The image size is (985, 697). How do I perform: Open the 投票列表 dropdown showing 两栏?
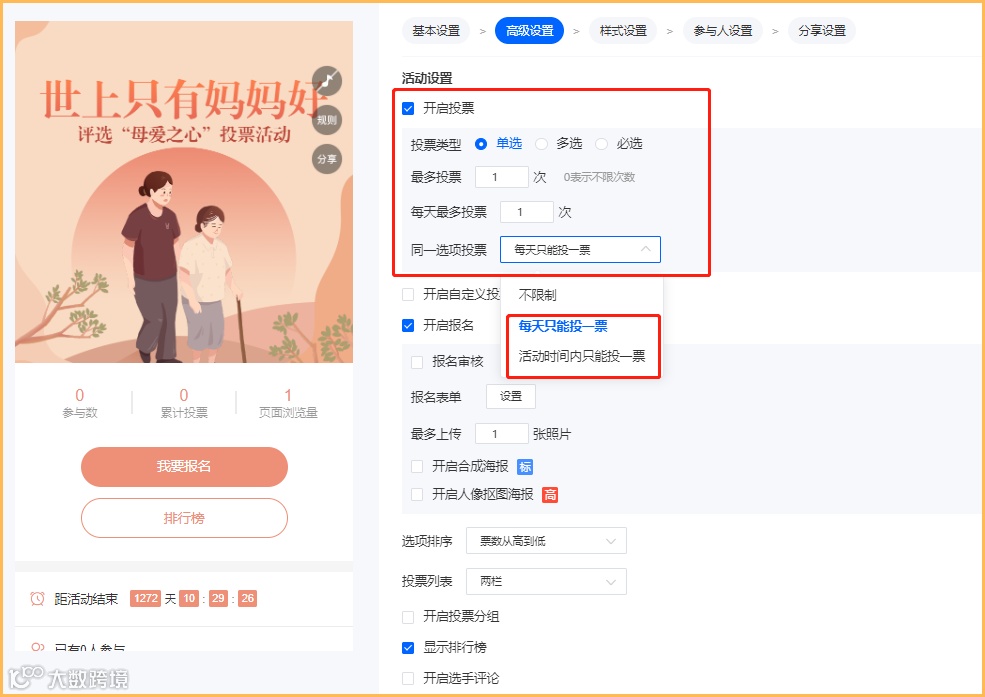[x=547, y=581]
